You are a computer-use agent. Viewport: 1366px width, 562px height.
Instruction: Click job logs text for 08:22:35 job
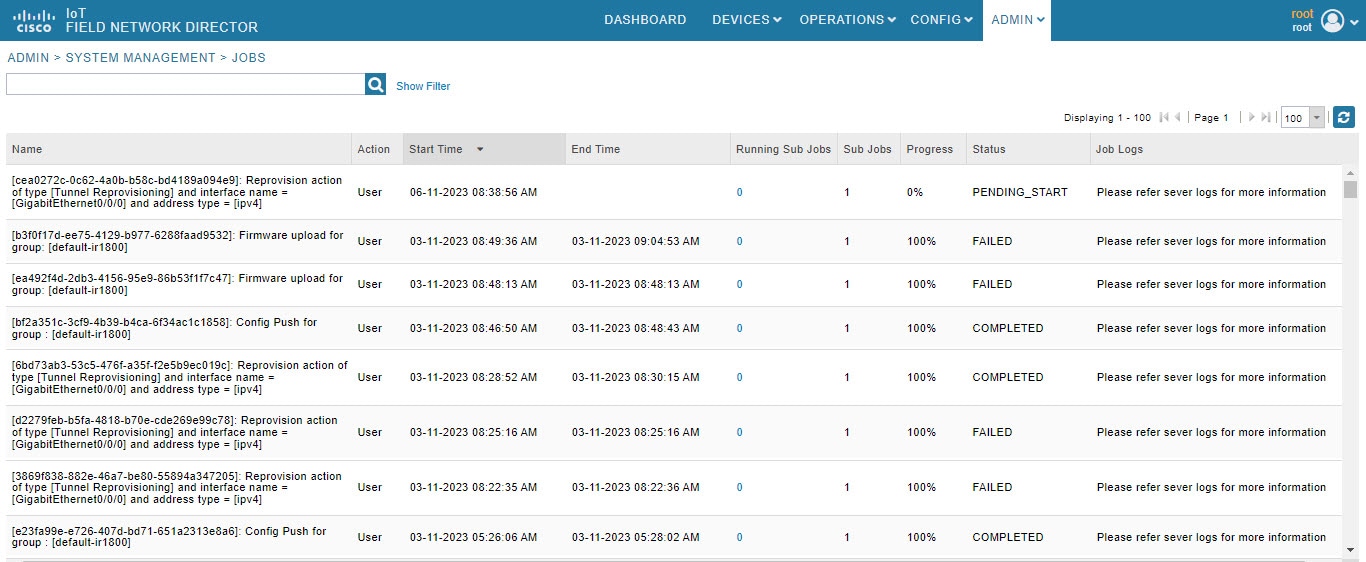(x=1211, y=487)
